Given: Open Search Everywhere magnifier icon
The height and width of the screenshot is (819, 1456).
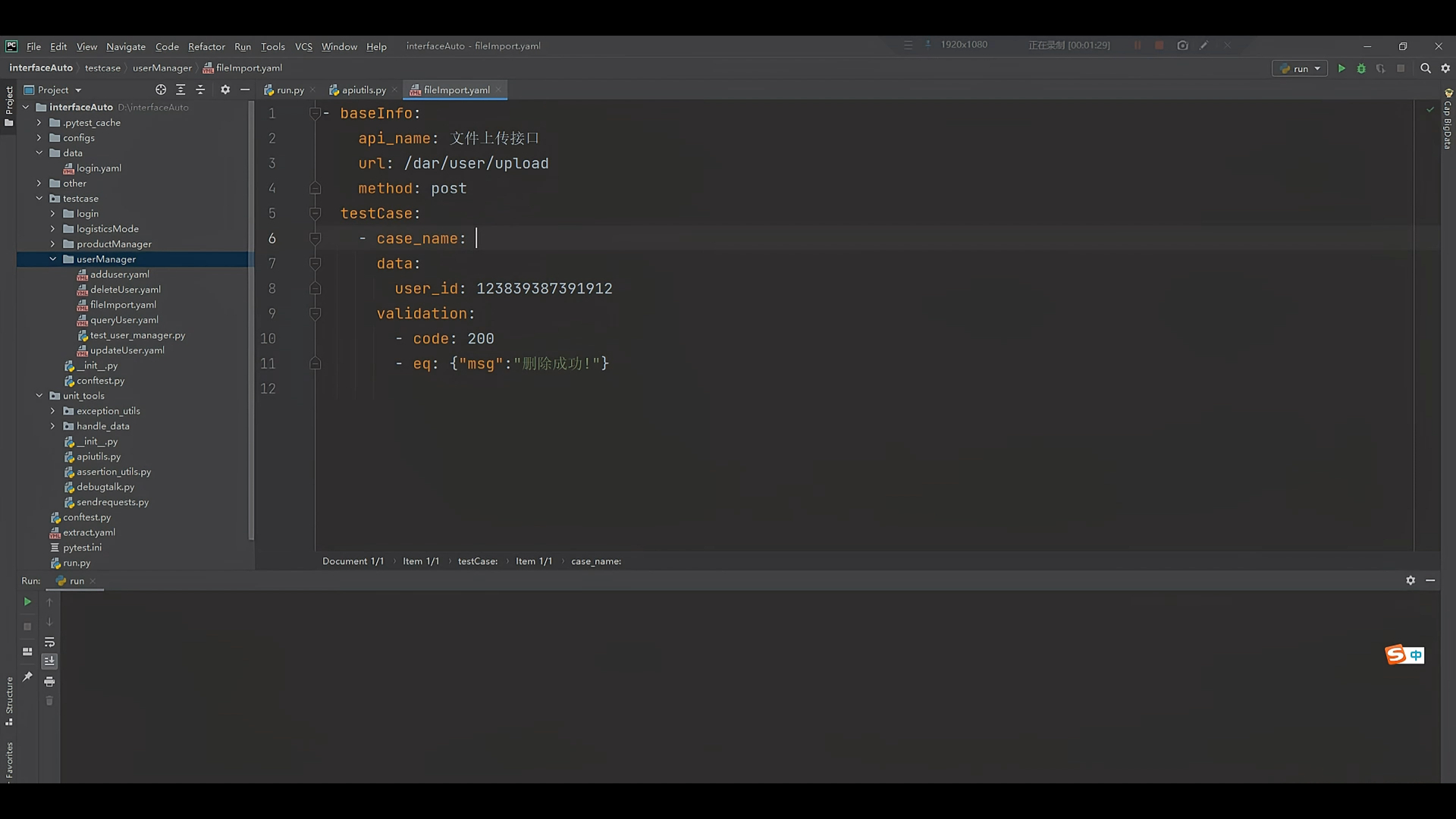Looking at the screenshot, I should click(1426, 68).
